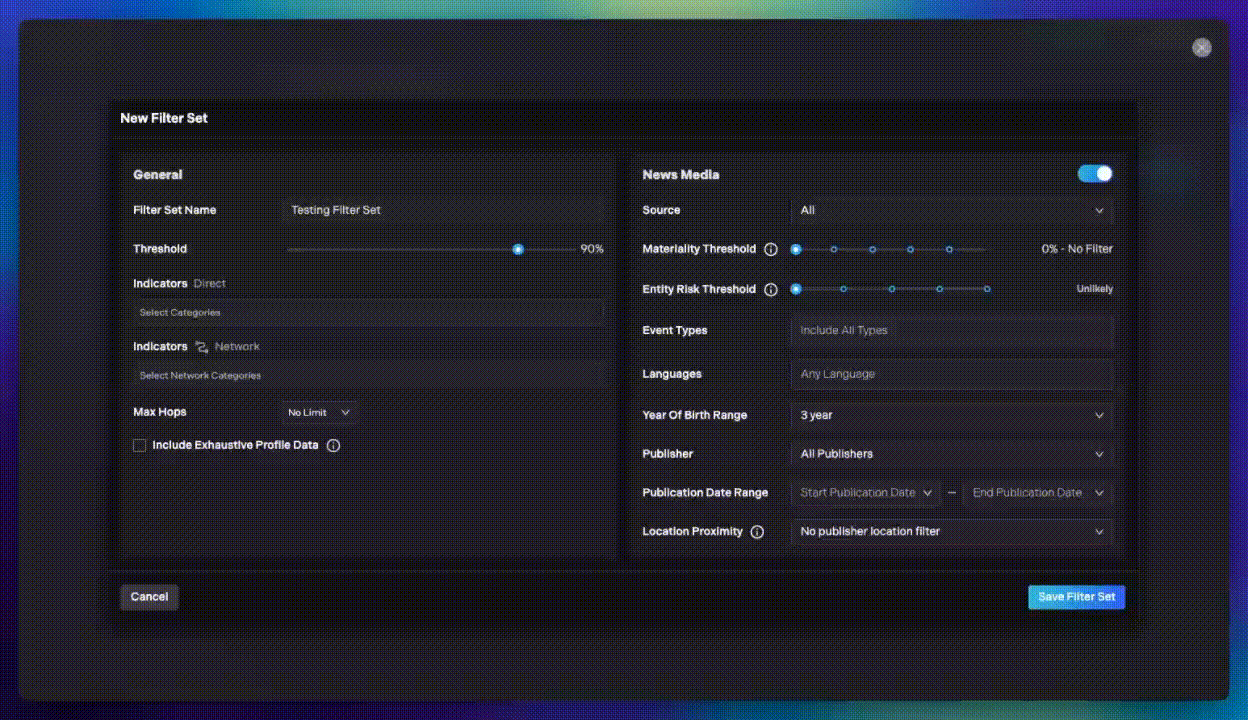Click the Save Filter Set button
Image resolution: width=1248 pixels, height=720 pixels.
coord(1076,597)
